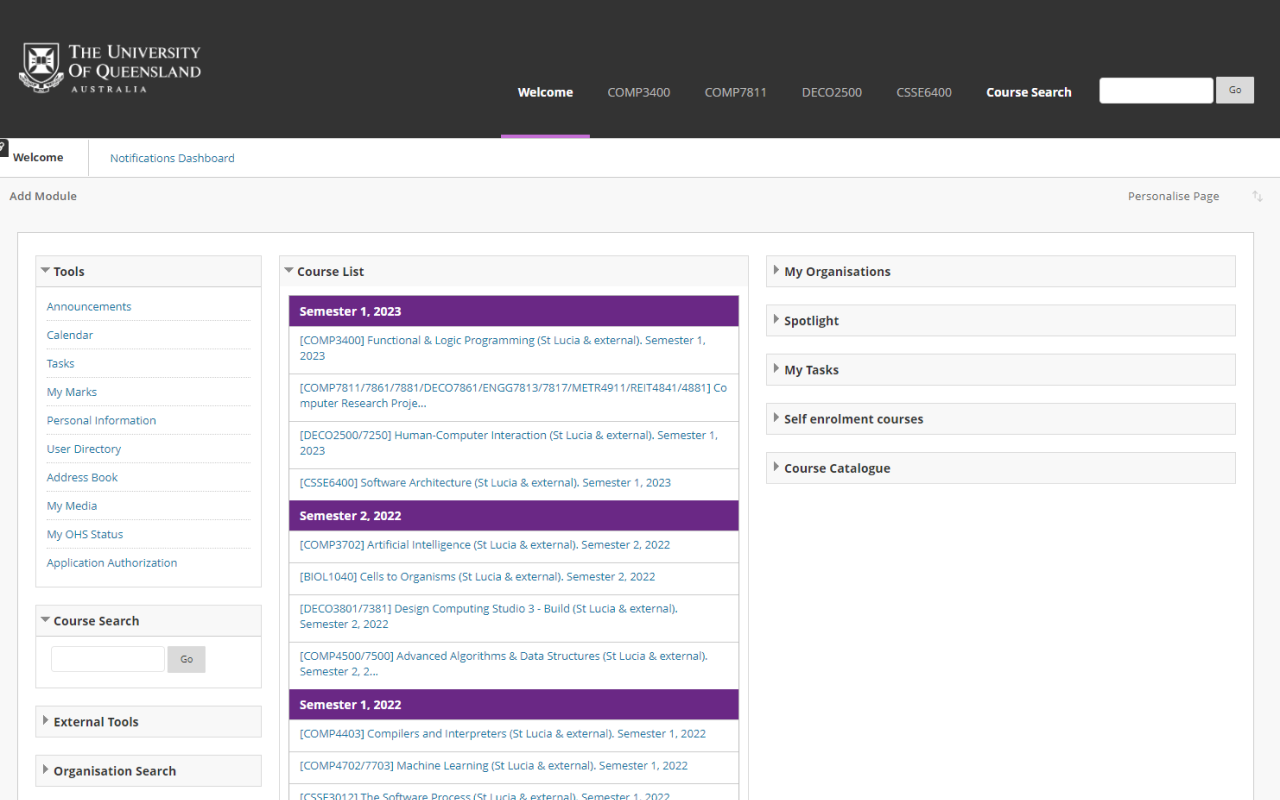Open My OHS Status link
This screenshot has height=800, width=1280.
point(85,535)
